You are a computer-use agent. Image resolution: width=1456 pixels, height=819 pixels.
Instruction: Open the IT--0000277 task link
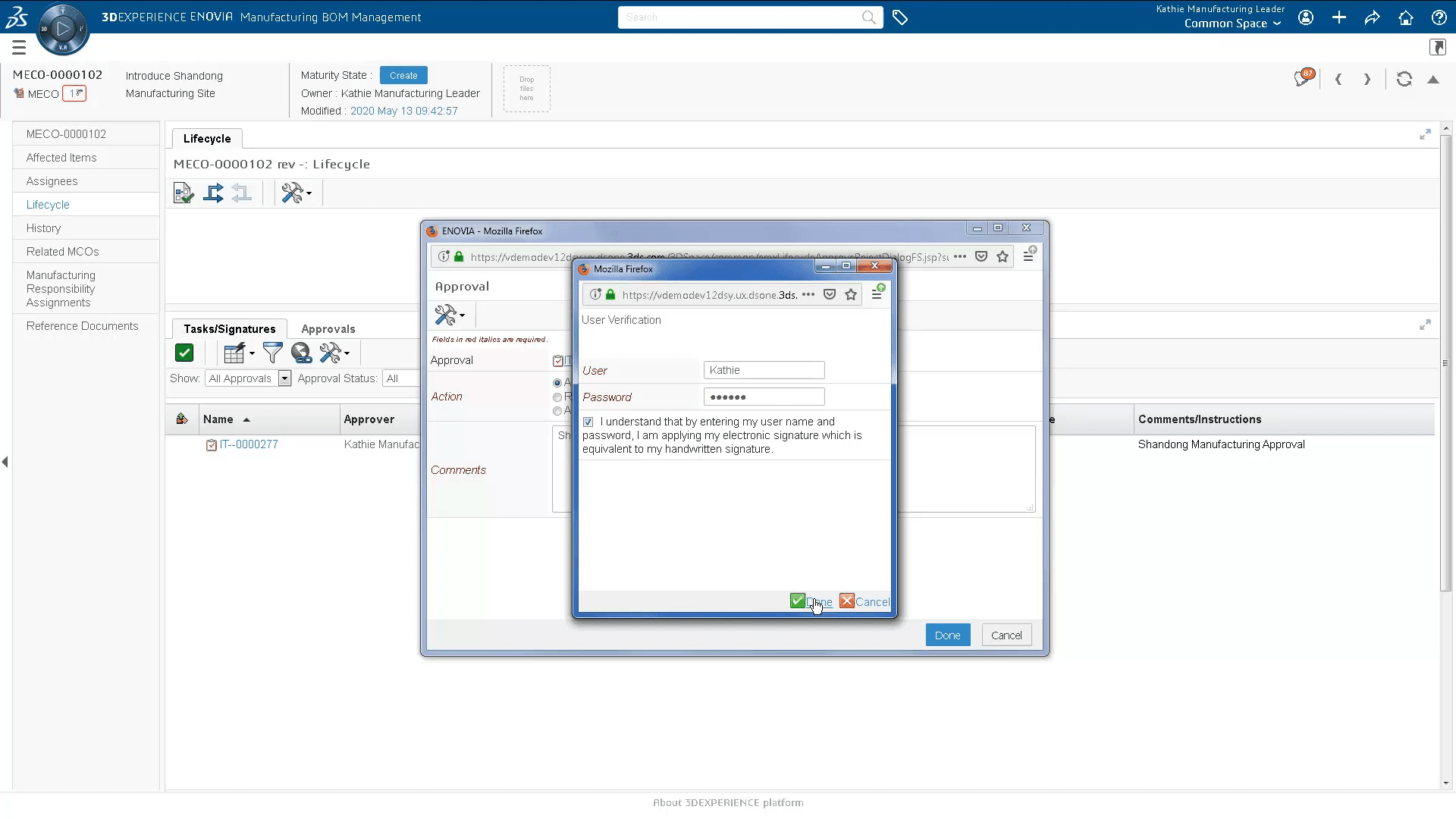(249, 444)
